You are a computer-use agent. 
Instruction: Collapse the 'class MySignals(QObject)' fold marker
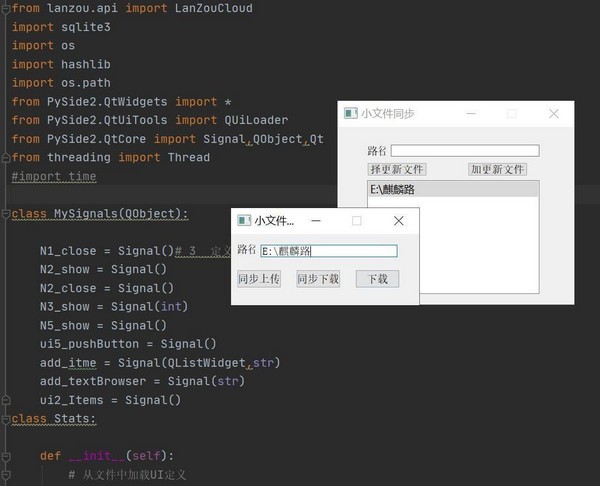click(5, 214)
